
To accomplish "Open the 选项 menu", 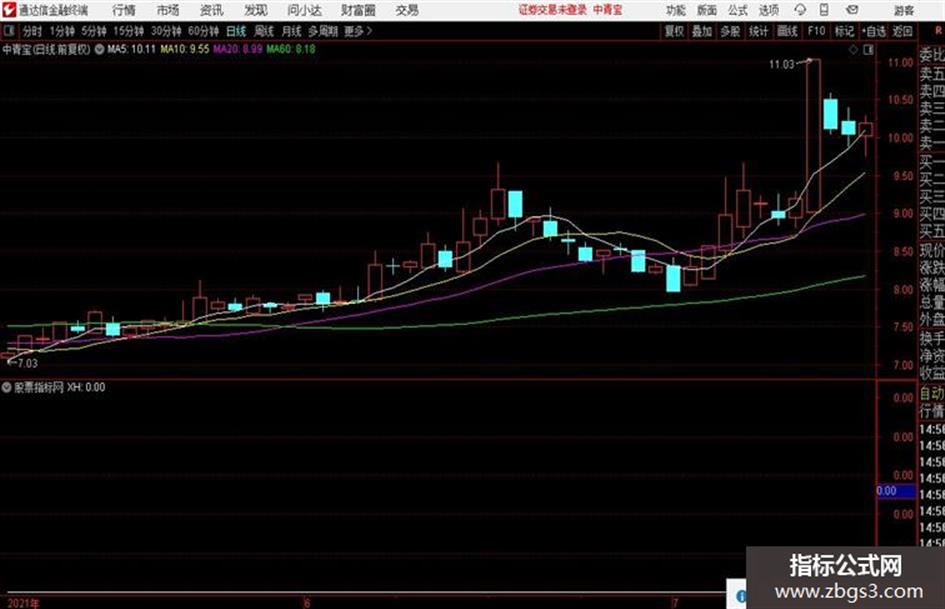I will coord(769,10).
